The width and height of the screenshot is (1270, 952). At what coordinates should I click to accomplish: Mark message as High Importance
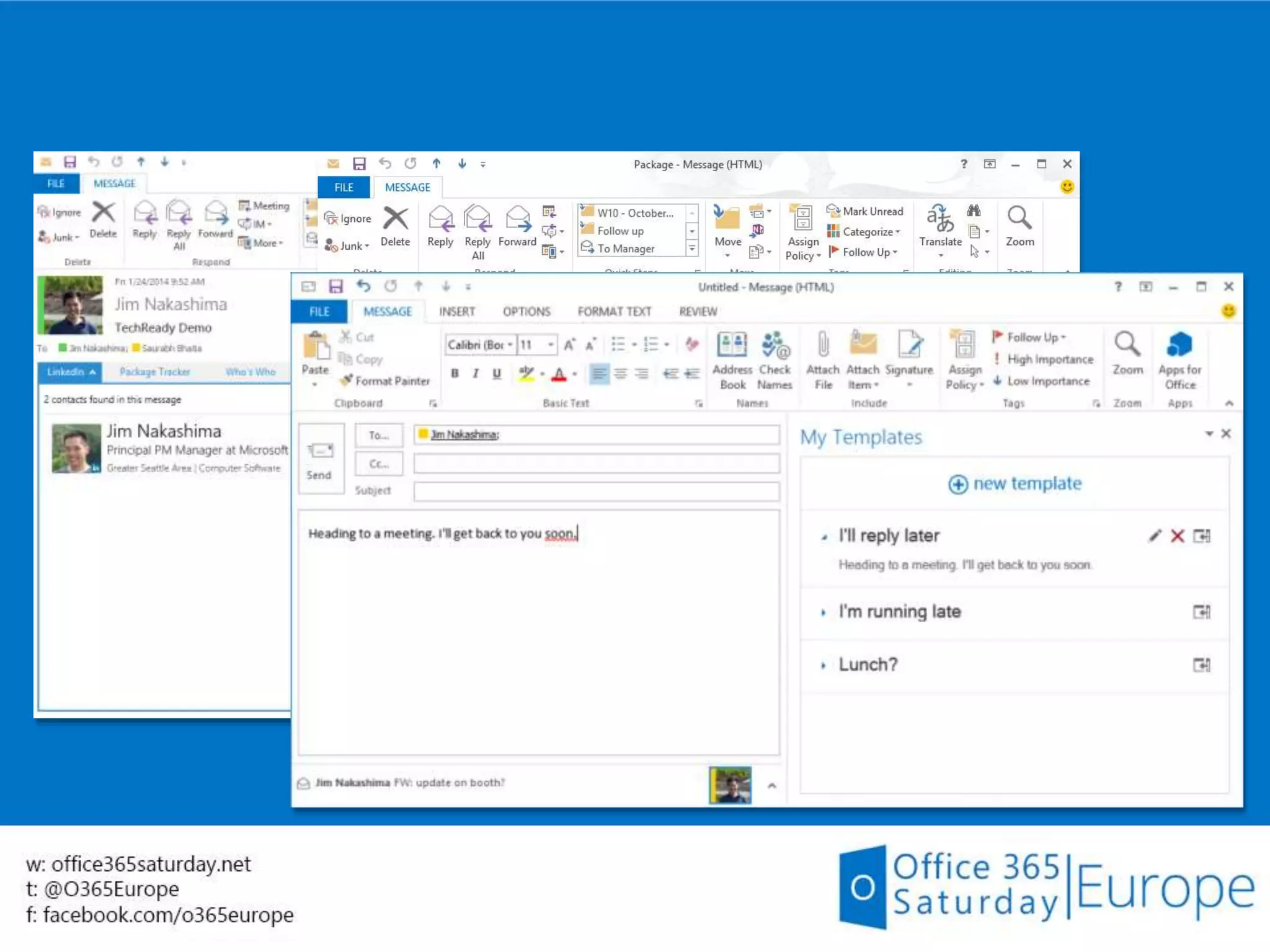[1049, 359]
